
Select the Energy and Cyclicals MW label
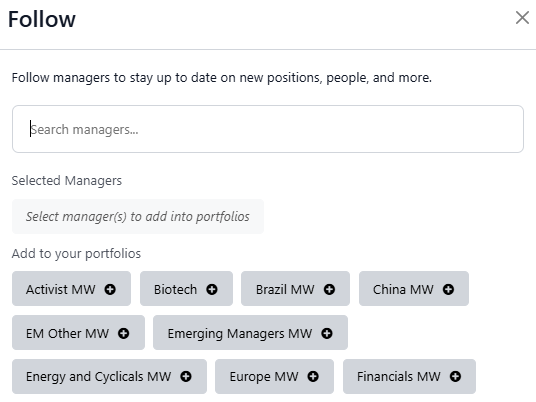point(98,377)
